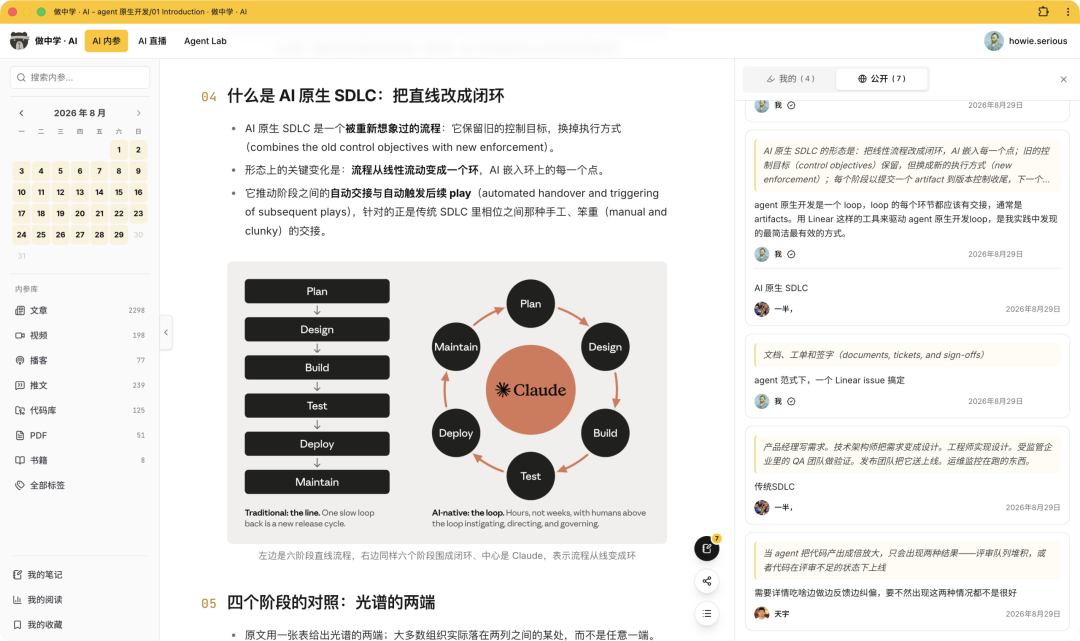
Task: Open 我的阅读 reading stats
Action: (79, 600)
